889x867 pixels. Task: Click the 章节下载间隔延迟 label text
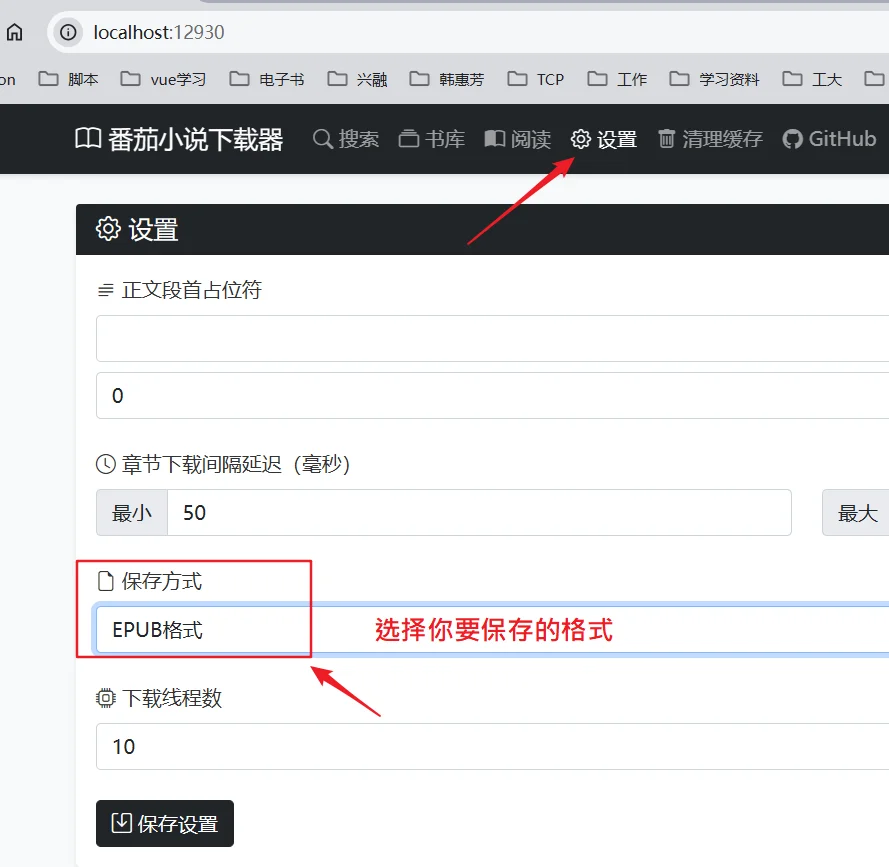tap(235, 464)
